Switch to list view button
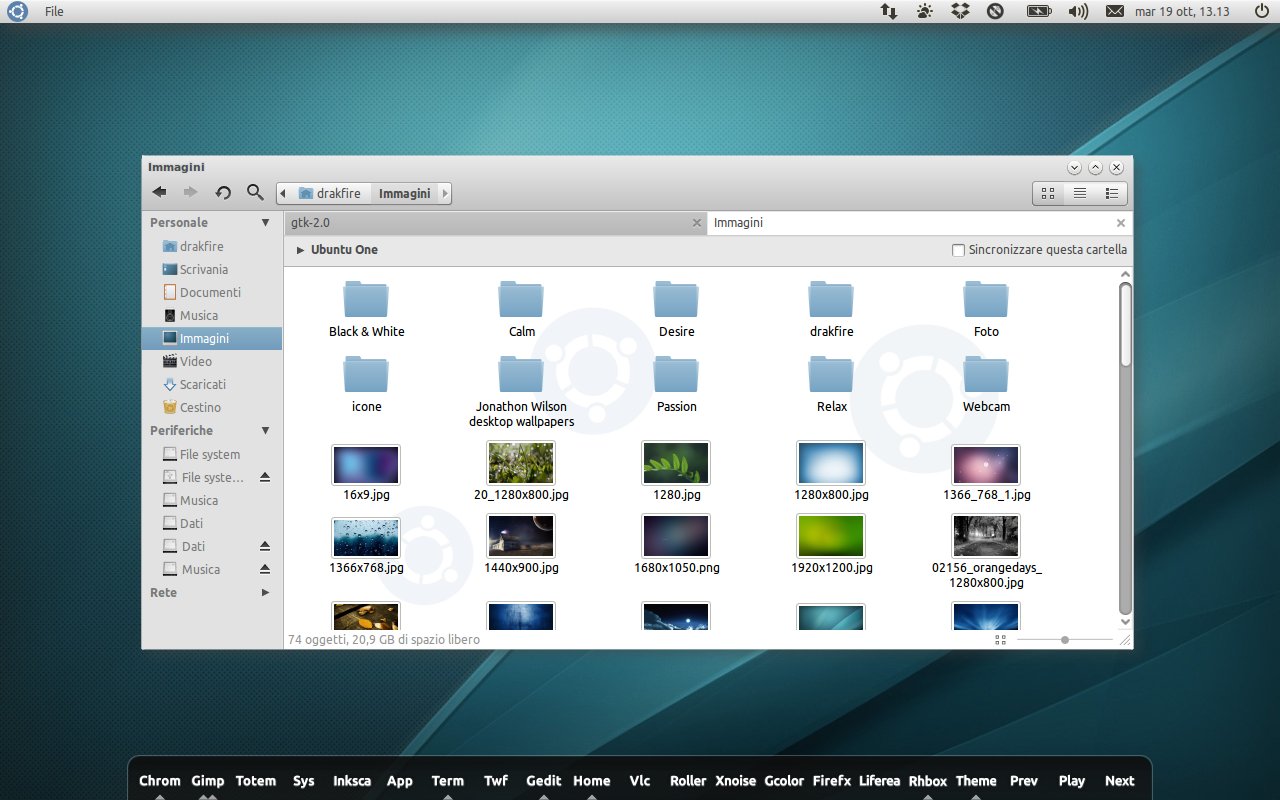 pyautogui.click(x=1080, y=193)
